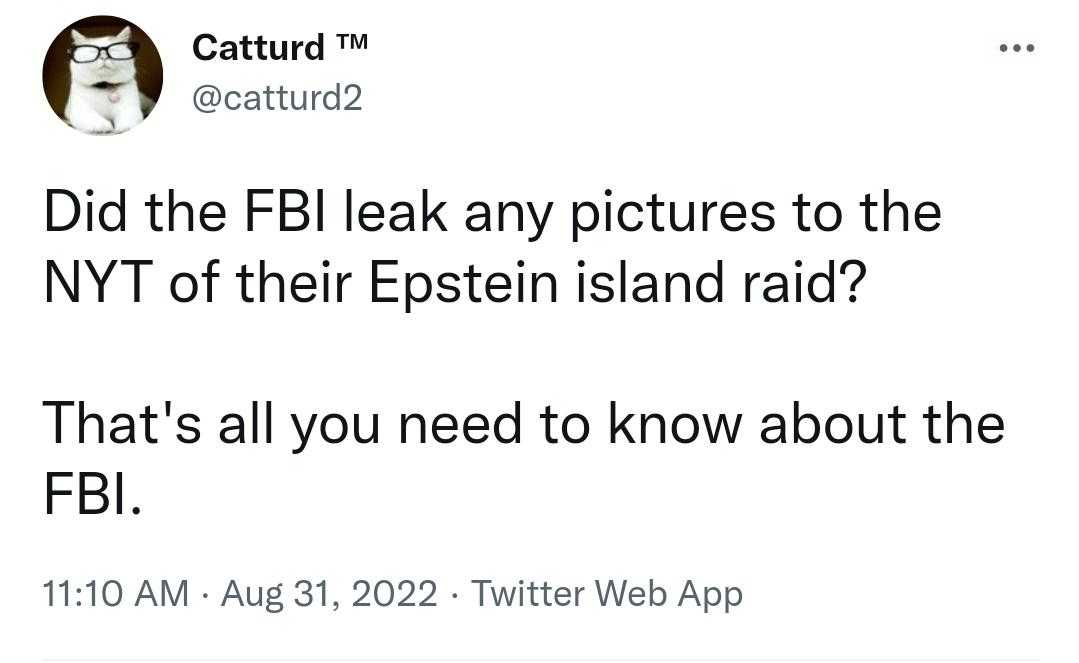
Task: Click the 11:10 AM timestamp
Action: (116, 593)
